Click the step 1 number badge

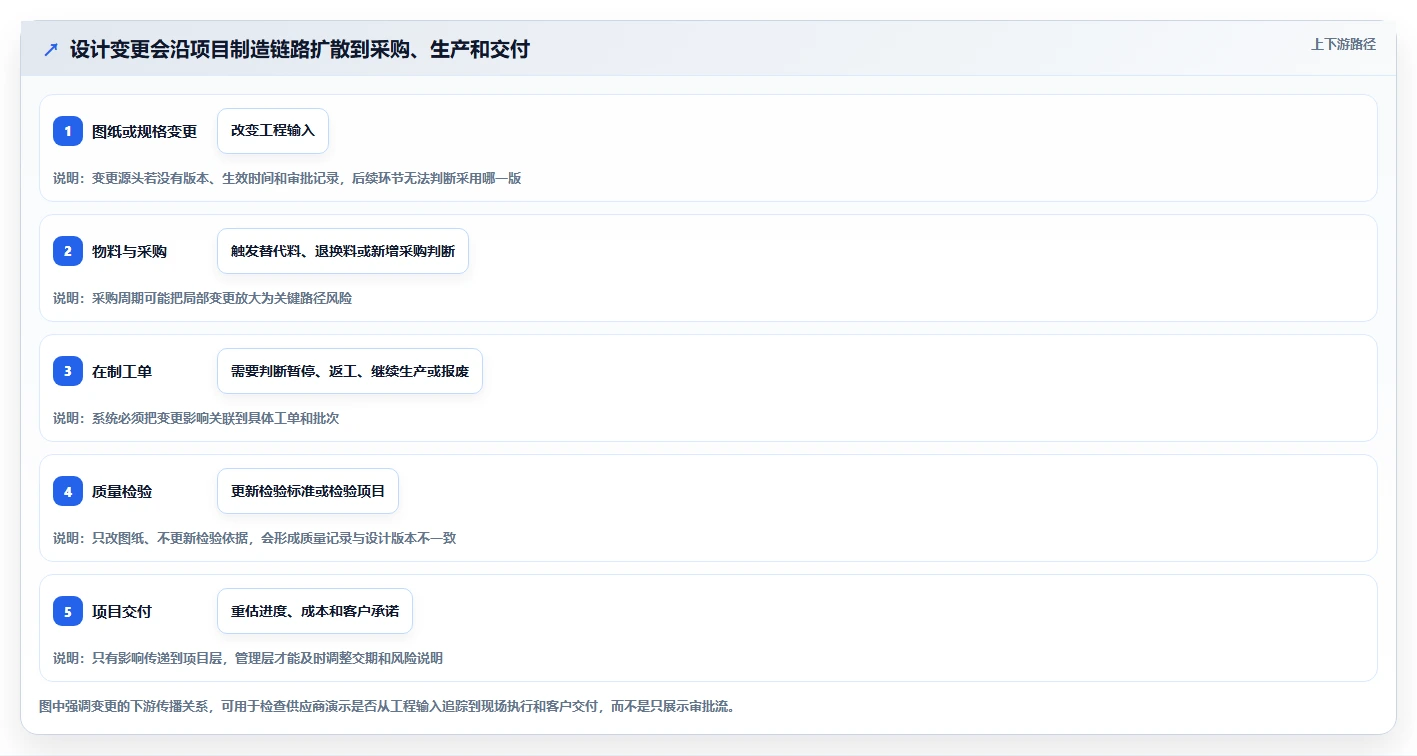(x=68, y=131)
